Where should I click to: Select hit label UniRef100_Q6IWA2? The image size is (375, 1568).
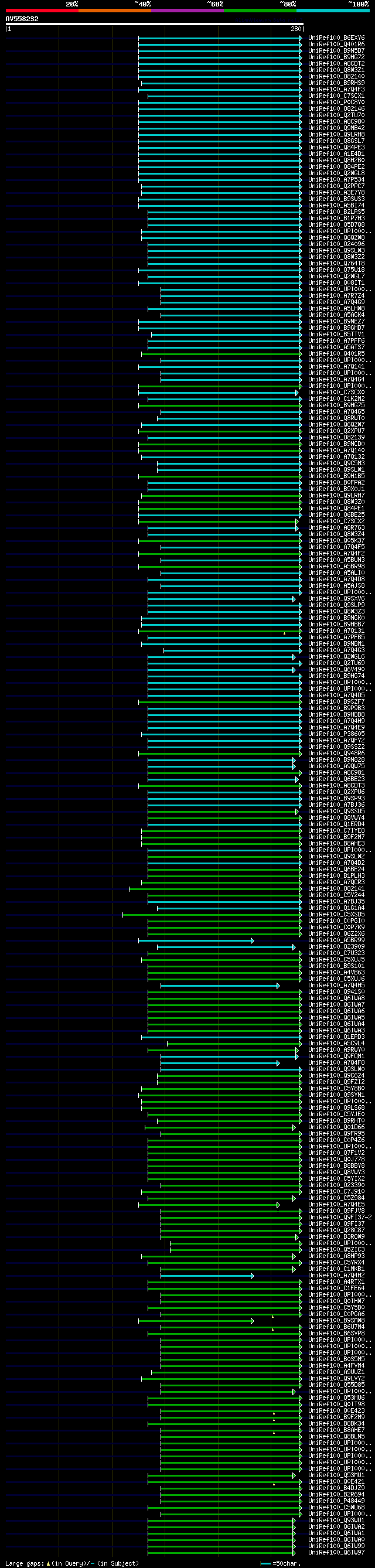click(337, 1526)
